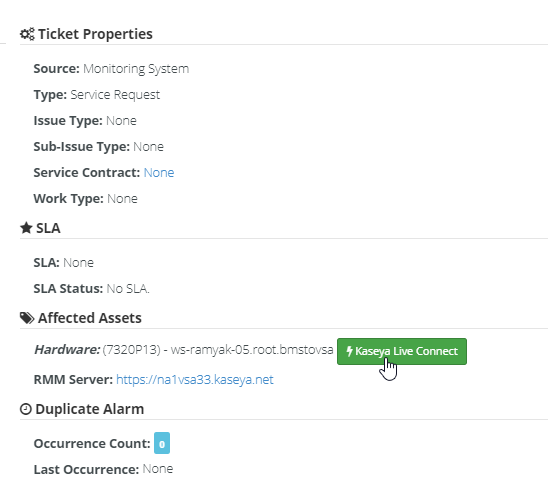Click the Ticket Properties gears icon
Viewport: 548px width, 489px height.
[x=27, y=34]
